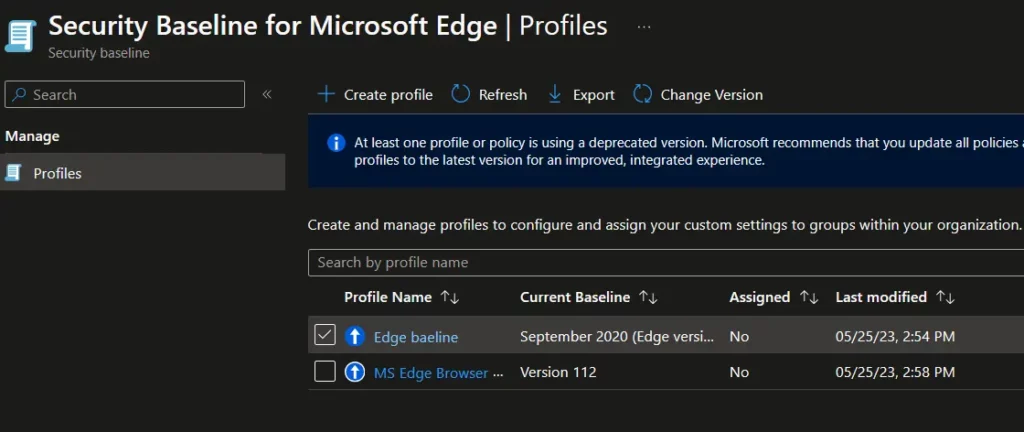Click Change Version
Screen dimensions: 1024x432
tap(697, 95)
